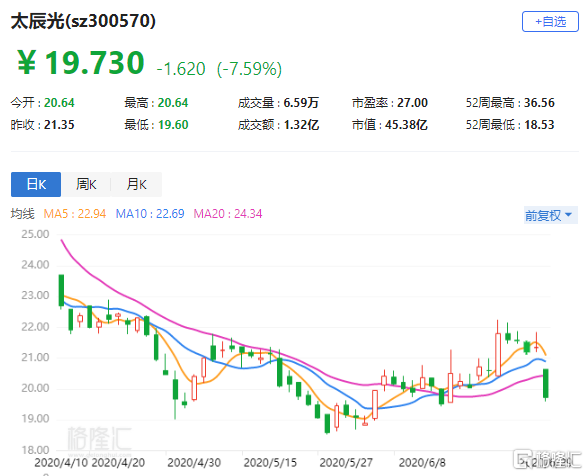Click the 2020/4/30 date marker on axis
Image resolution: width=588 pixels, height=476 pixels.
194,462
